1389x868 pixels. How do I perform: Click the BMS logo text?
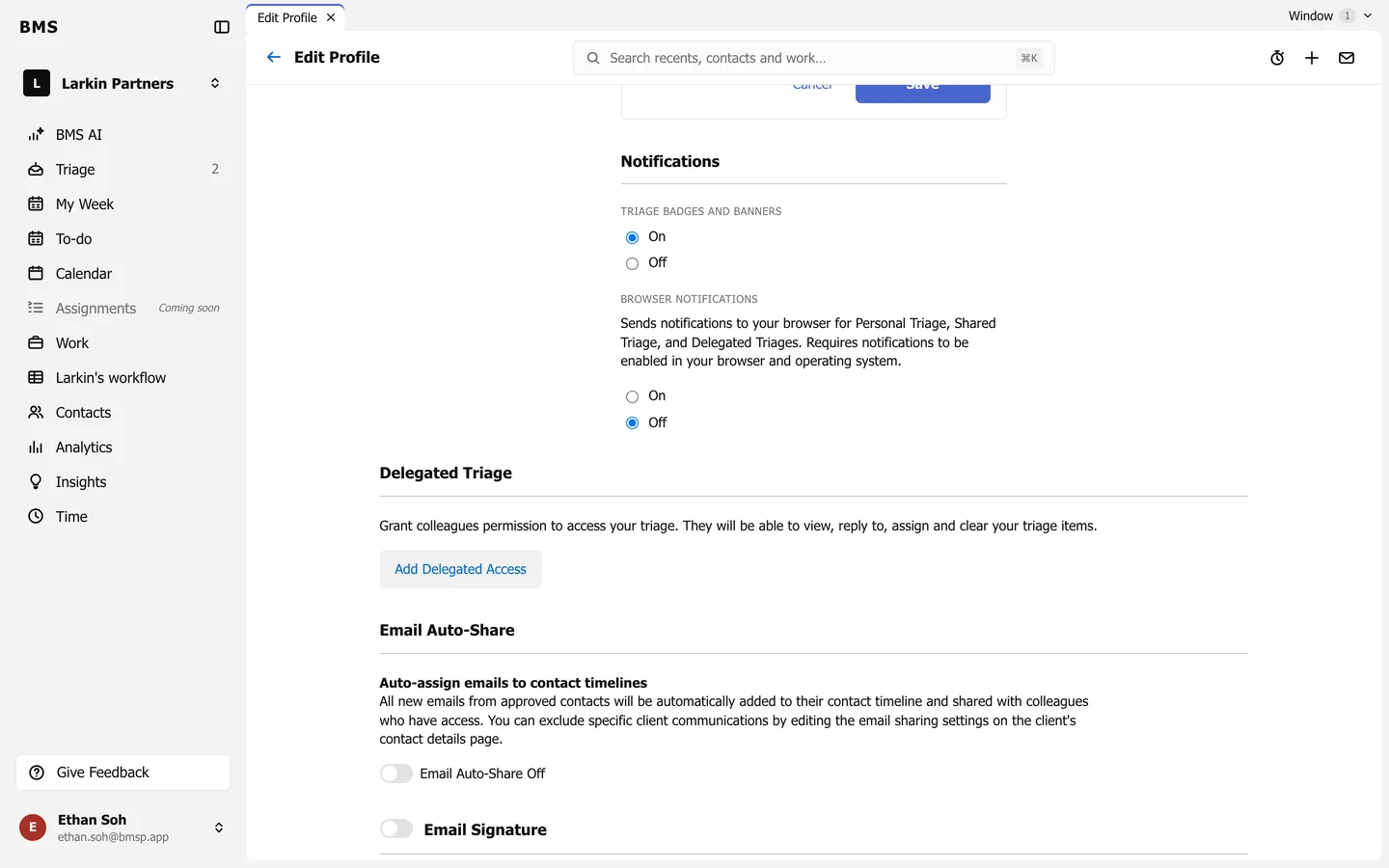pos(39,27)
